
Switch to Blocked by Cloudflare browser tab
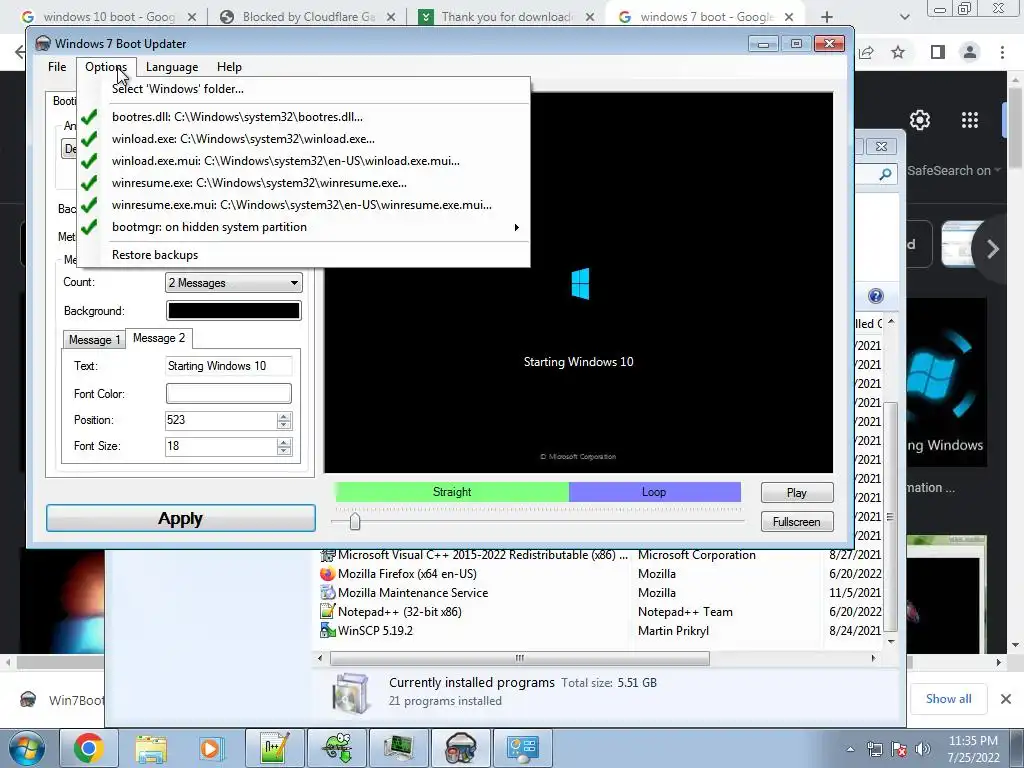308,17
